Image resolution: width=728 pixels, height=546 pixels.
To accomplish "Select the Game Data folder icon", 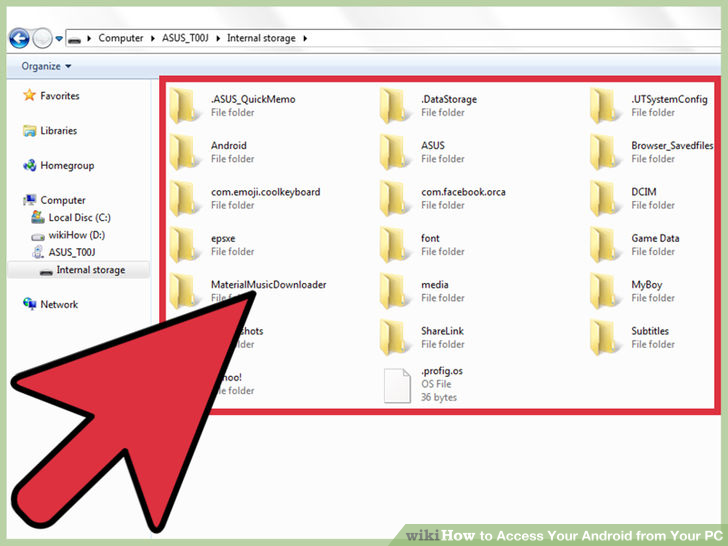I will pyautogui.click(x=604, y=245).
